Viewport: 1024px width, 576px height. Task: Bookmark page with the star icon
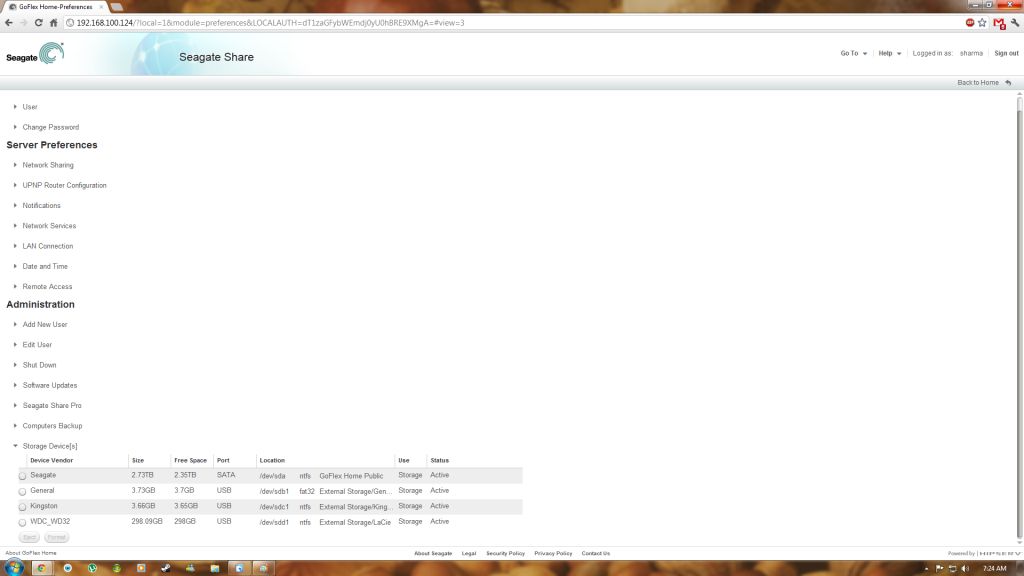click(x=982, y=23)
